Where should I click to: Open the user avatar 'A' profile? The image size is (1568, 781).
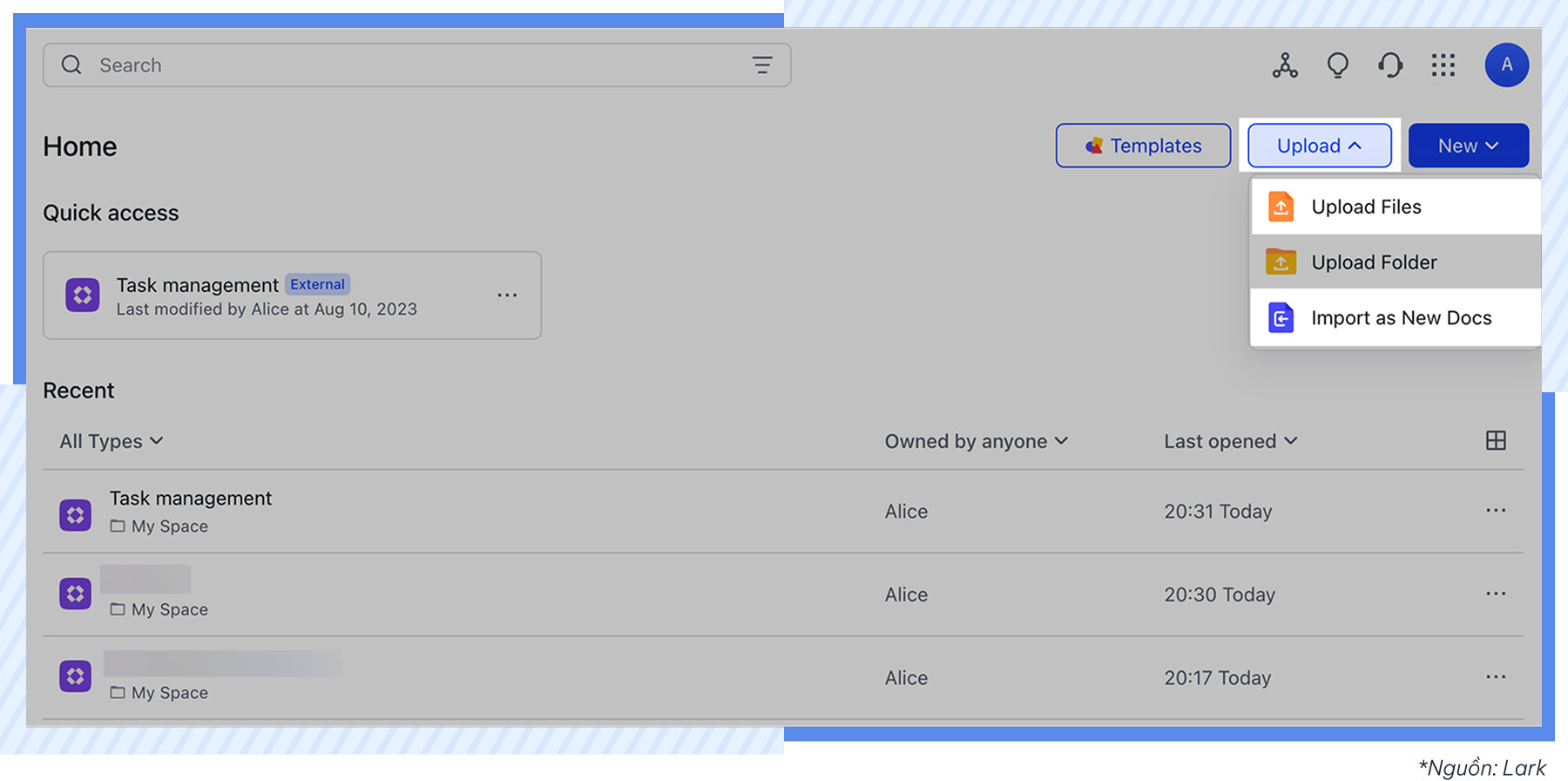click(1506, 65)
